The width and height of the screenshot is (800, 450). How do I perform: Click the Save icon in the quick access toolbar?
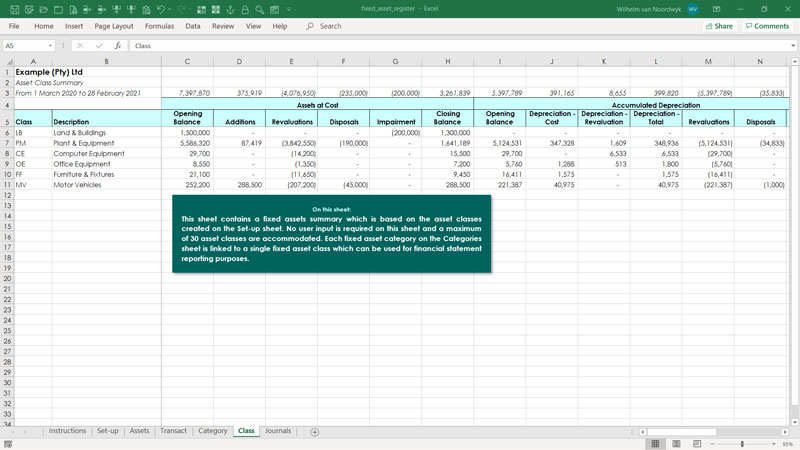coord(14,10)
